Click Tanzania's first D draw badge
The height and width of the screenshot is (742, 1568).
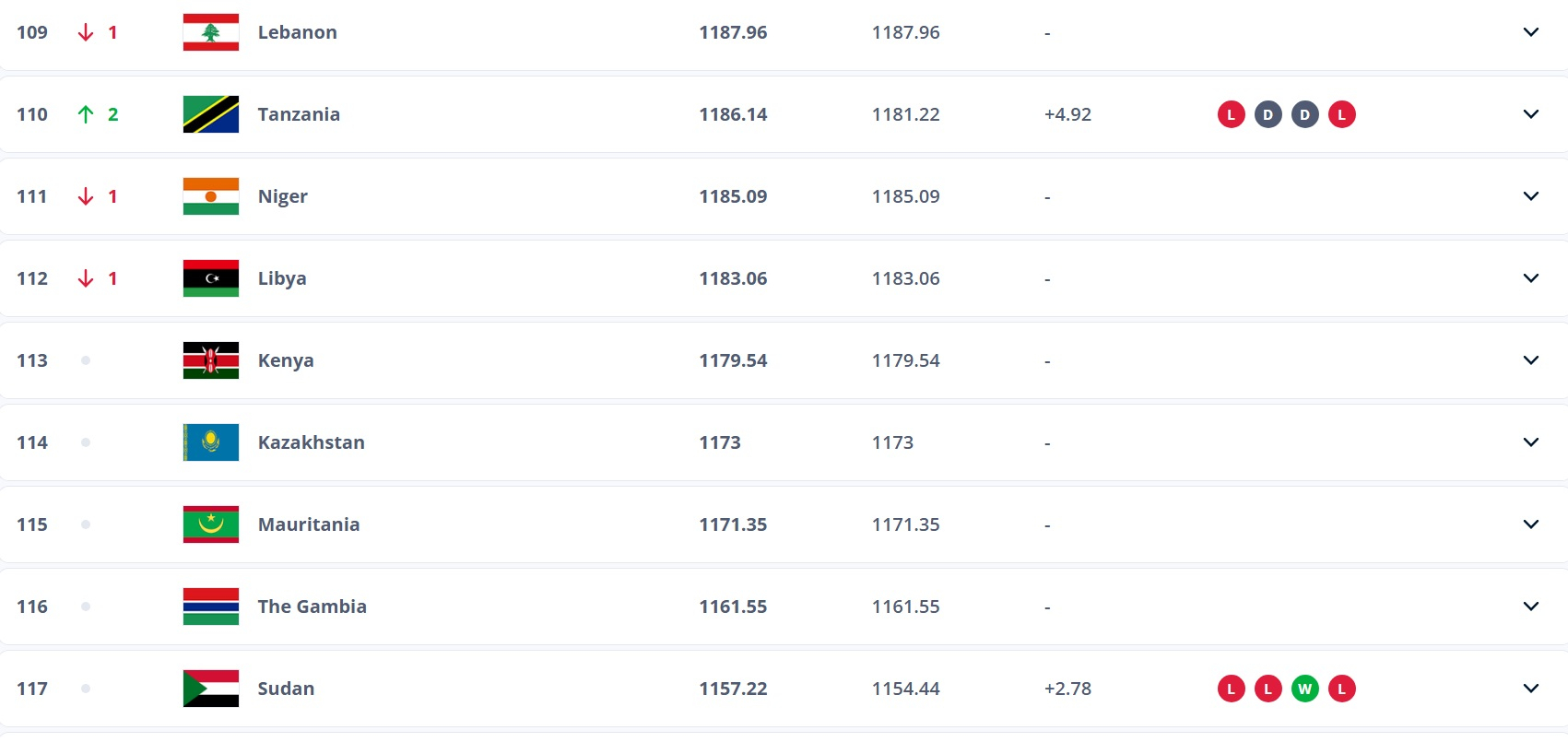[1268, 114]
